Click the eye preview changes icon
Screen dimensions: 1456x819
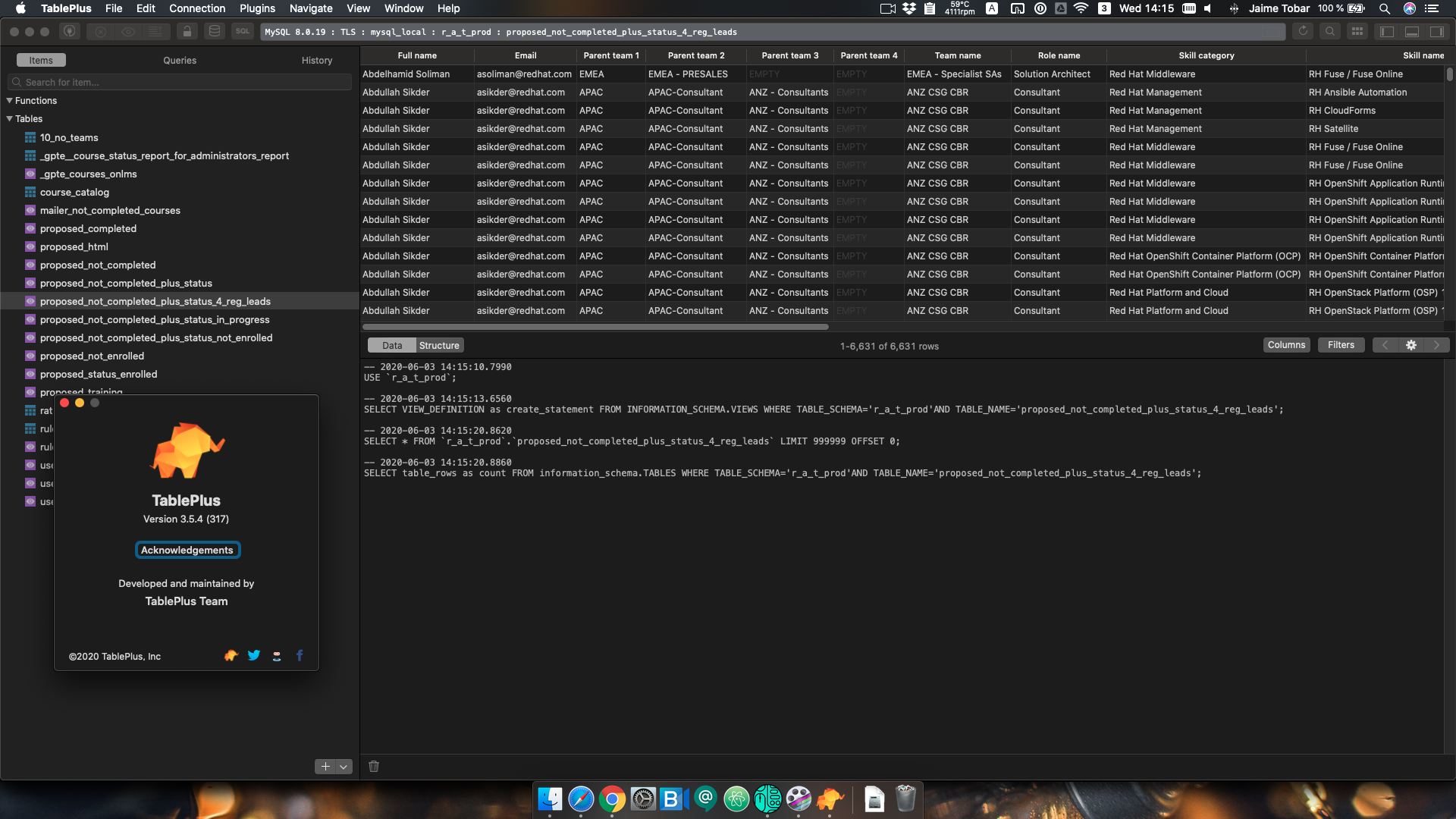tap(128, 31)
